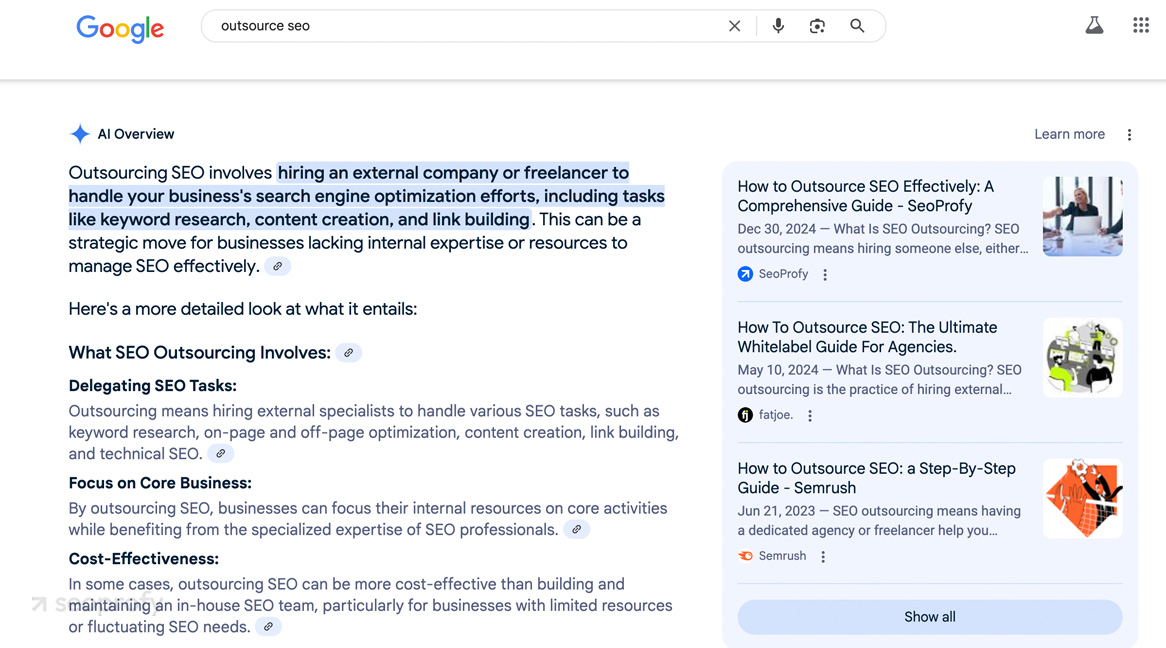This screenshot has height=648, width=1166.
Task: Click the magnifying glass search icon
Action: tap(857, 26)
